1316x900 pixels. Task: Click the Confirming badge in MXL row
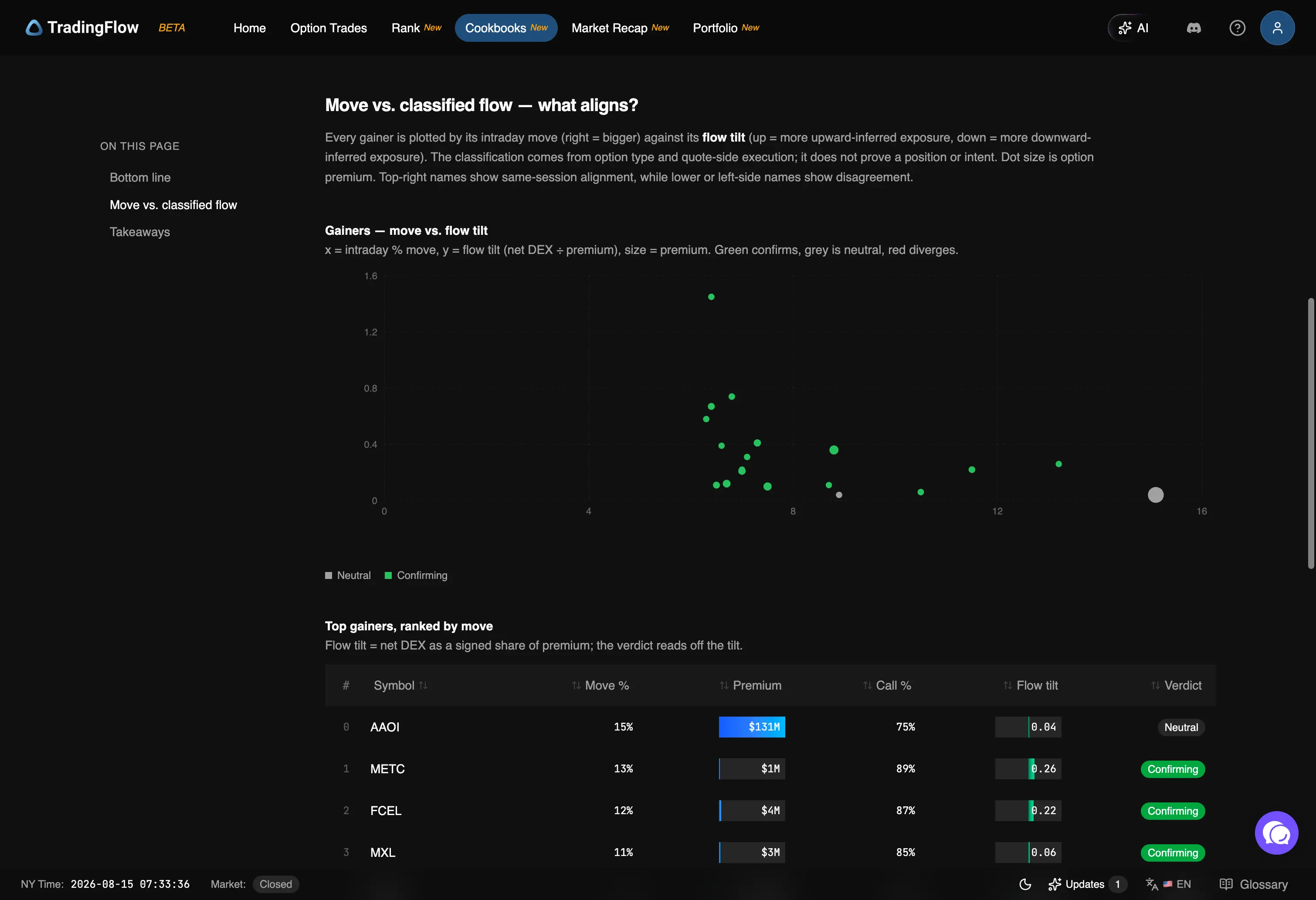click(1172, 853)
